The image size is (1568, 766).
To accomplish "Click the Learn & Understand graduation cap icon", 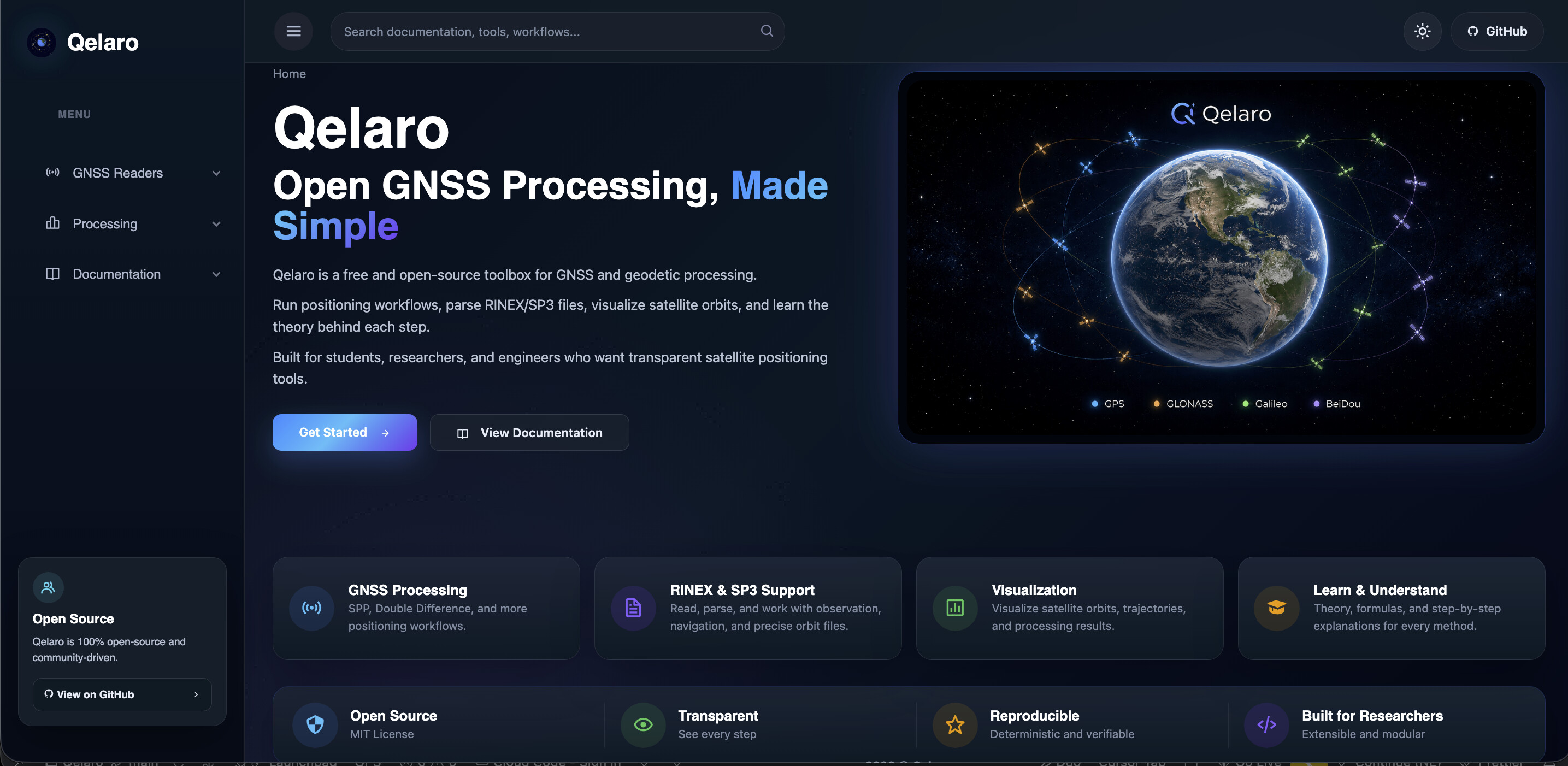I will coord(1276,608).
